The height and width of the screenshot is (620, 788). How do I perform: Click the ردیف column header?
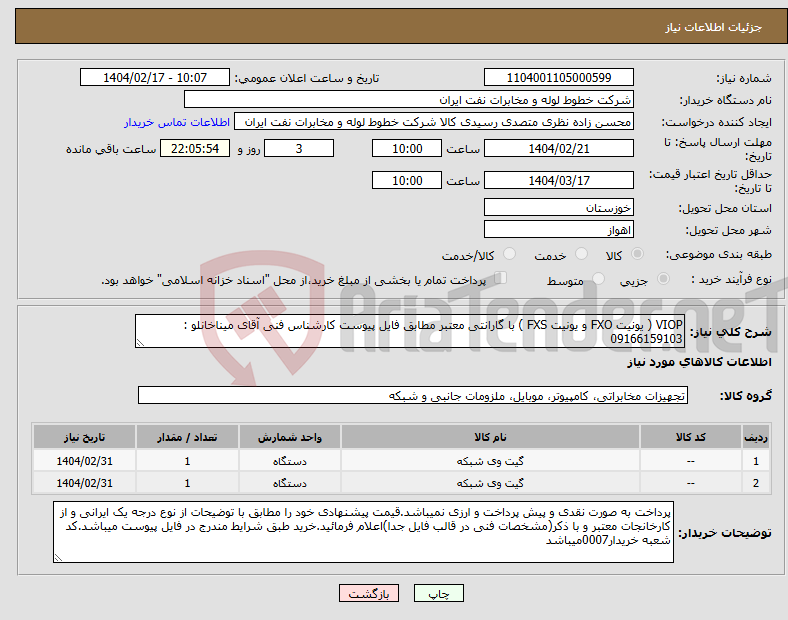click(755, 437)
